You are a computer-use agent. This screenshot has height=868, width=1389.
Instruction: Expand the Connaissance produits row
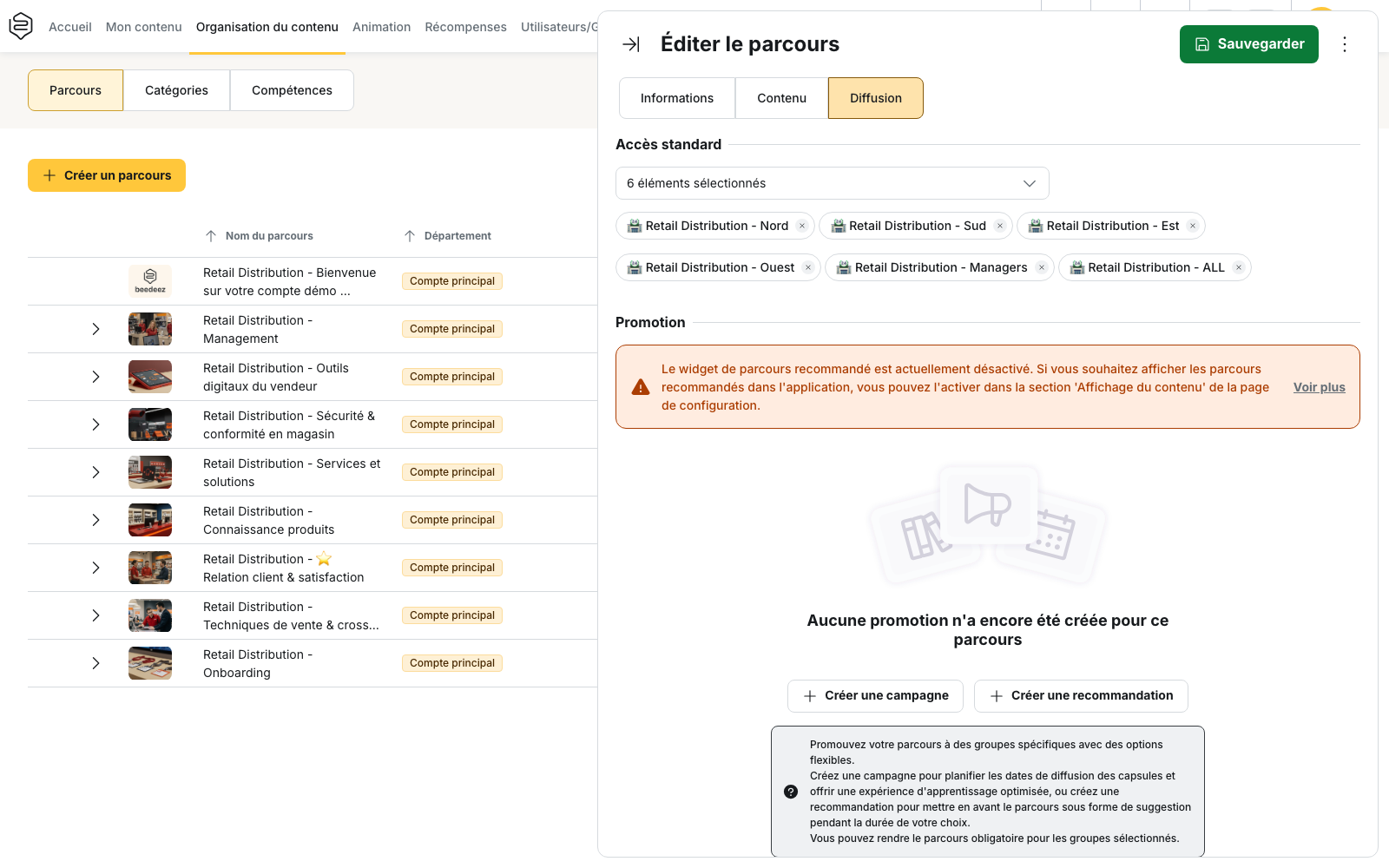pos(96,520)
